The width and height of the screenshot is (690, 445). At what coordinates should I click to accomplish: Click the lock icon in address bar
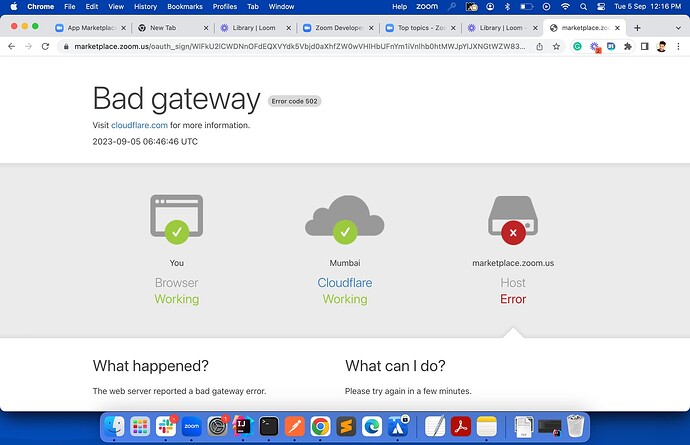point(66,46)
